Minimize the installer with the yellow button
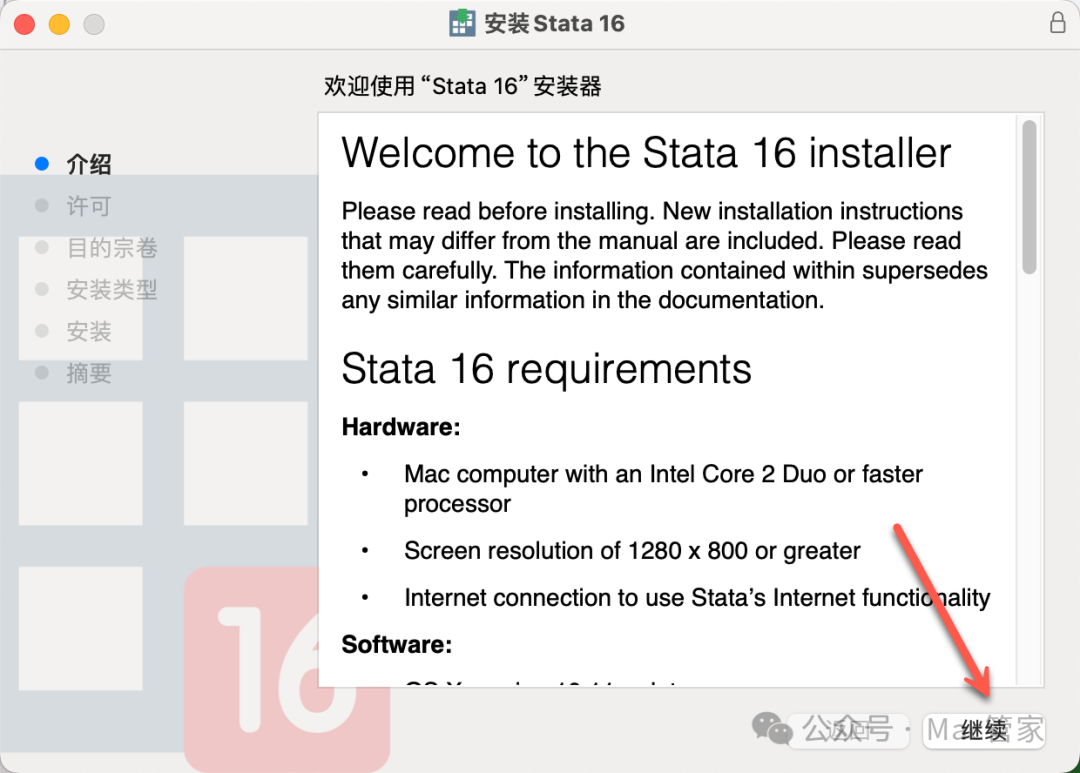Image resolution: width=1080 pixels, height=773 pixels. 59,24
